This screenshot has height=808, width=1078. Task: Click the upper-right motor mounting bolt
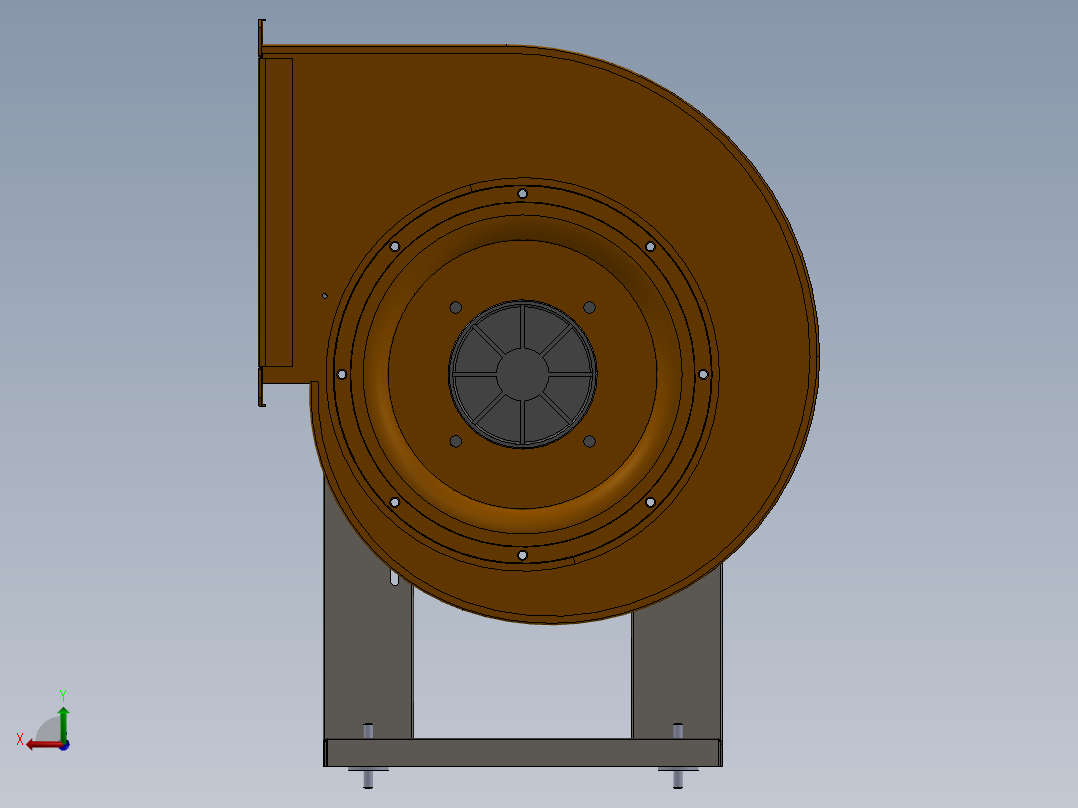[589, 307]
